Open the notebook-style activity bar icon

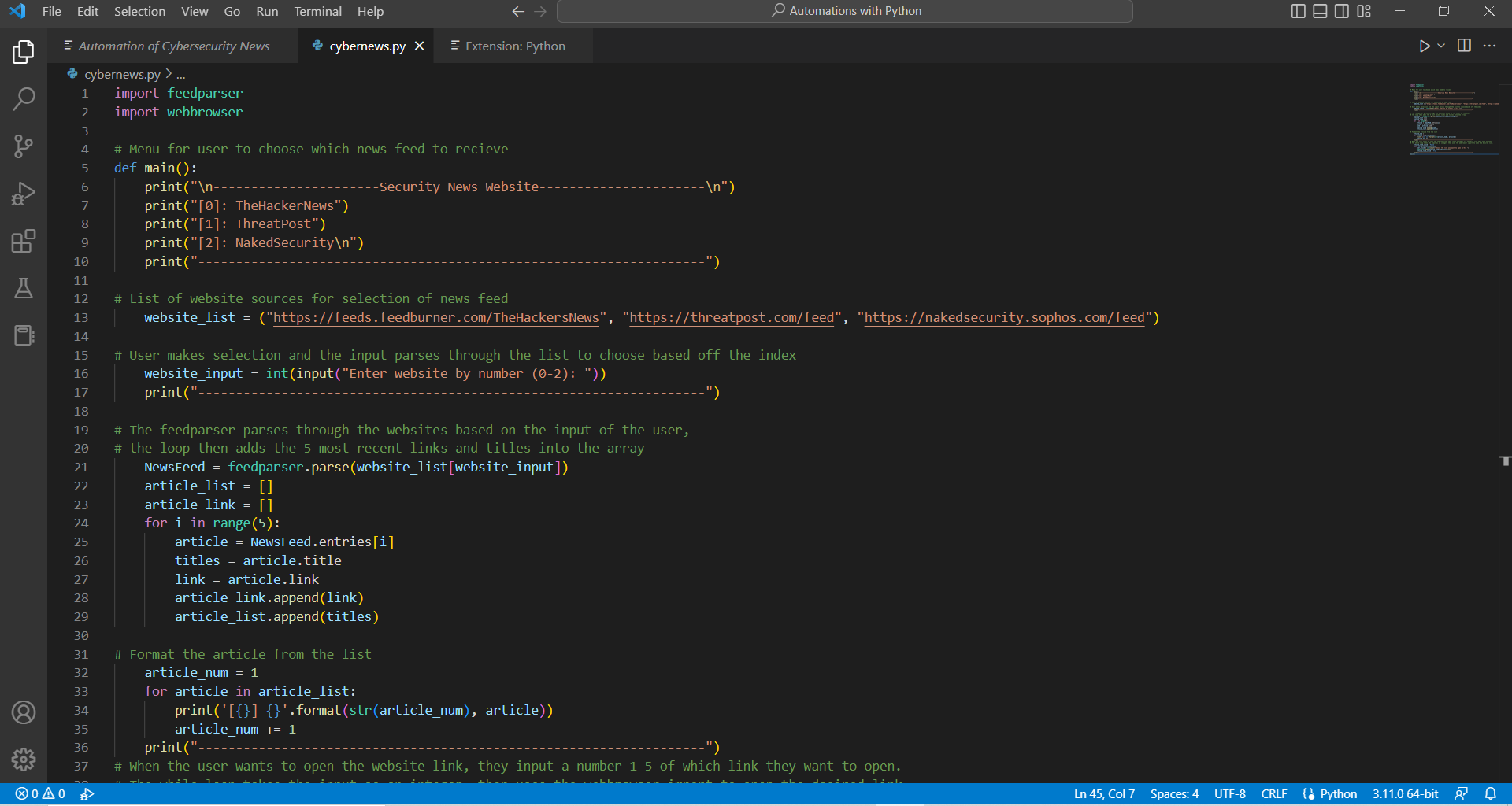[24, 335]
